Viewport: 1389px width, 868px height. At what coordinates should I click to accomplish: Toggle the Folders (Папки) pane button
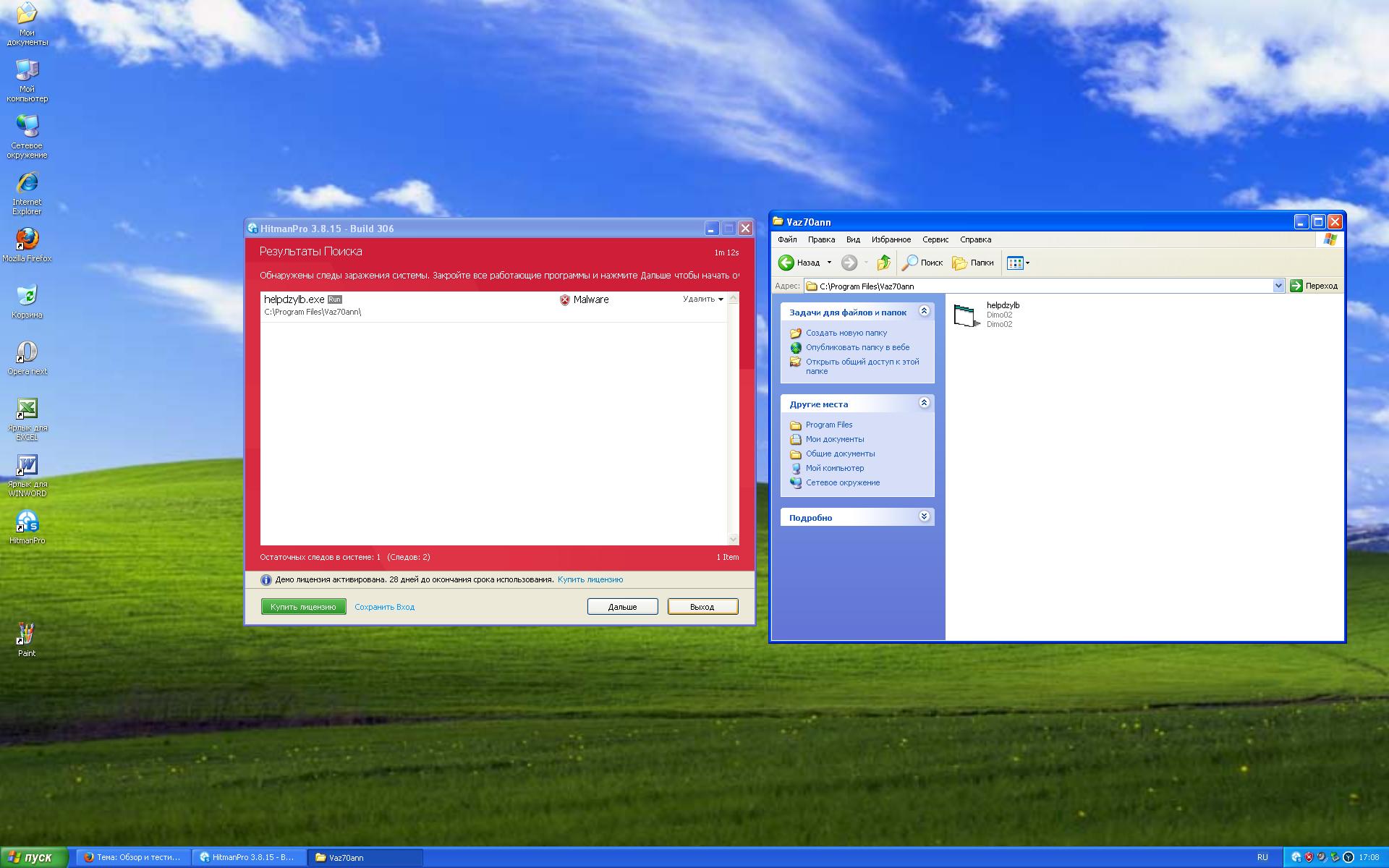973,263
